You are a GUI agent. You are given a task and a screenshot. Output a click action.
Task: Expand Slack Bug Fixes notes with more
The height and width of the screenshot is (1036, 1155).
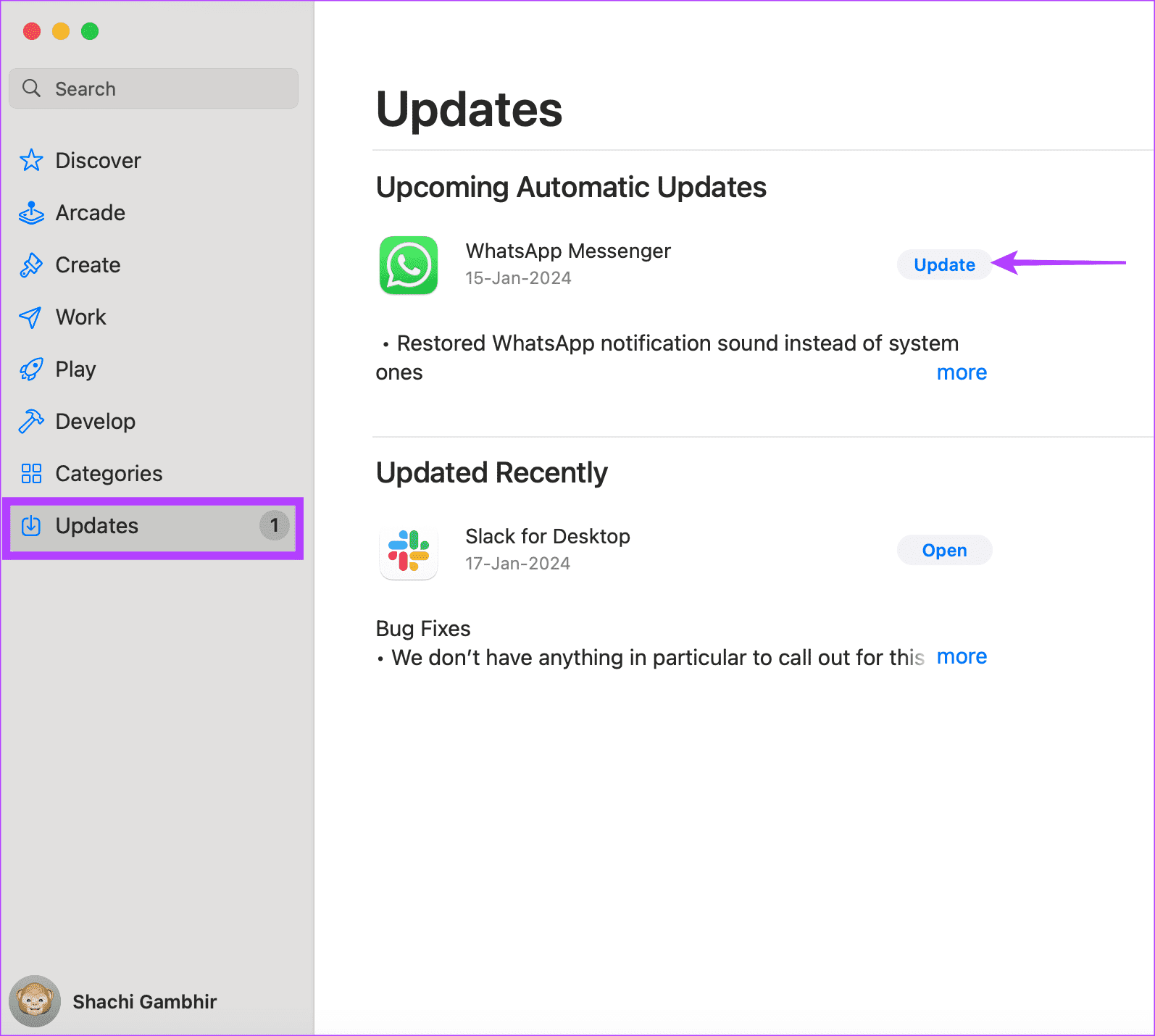click(x=962, y=656)
